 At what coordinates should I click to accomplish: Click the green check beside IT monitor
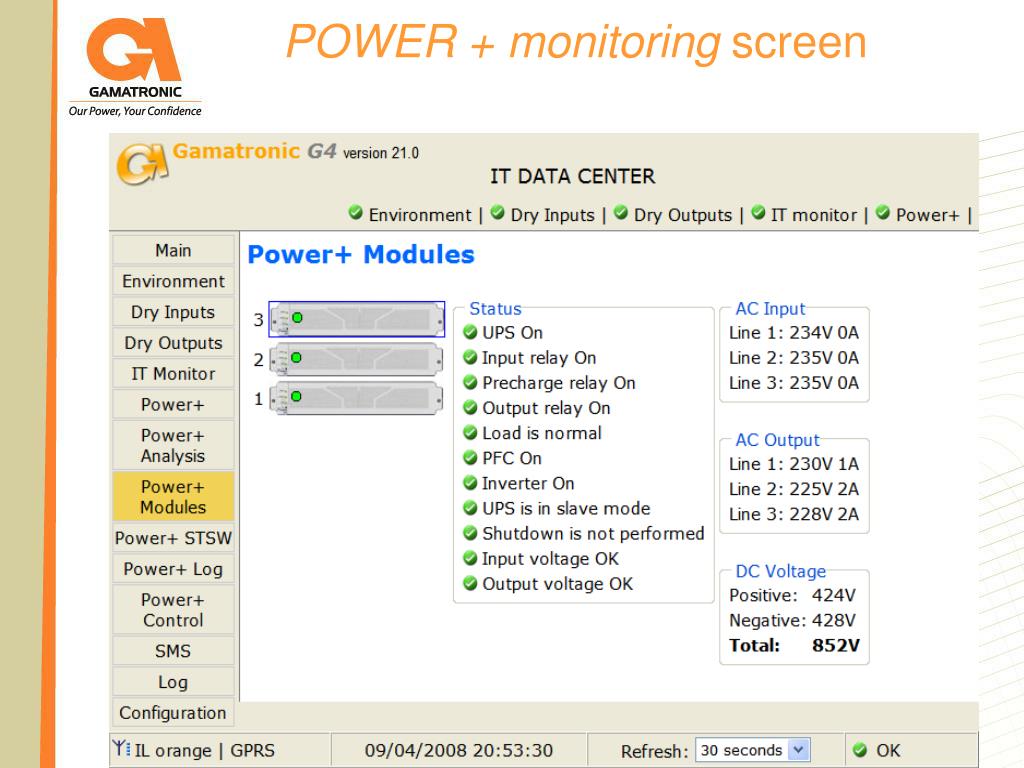(x=758, y=212)
